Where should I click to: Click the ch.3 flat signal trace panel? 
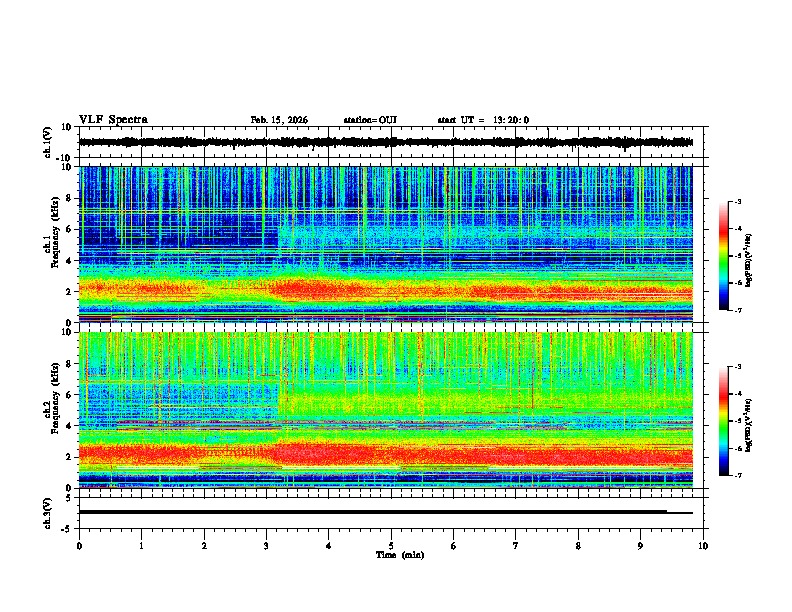click(391, 513)
